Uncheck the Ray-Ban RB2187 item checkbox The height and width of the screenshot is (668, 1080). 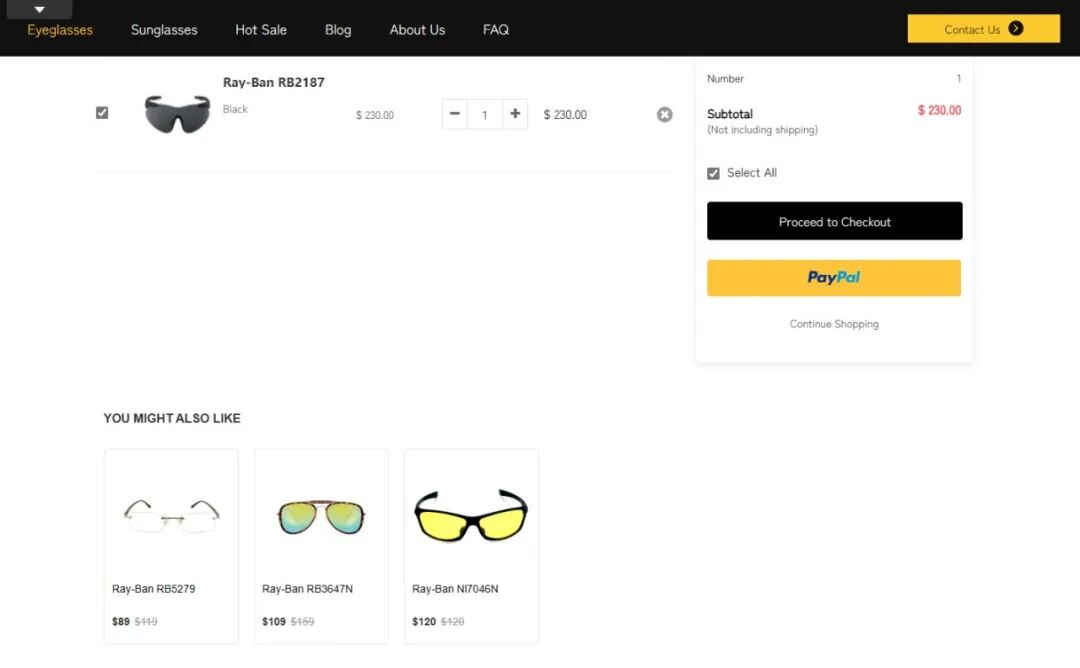click(x=102, y=113)
